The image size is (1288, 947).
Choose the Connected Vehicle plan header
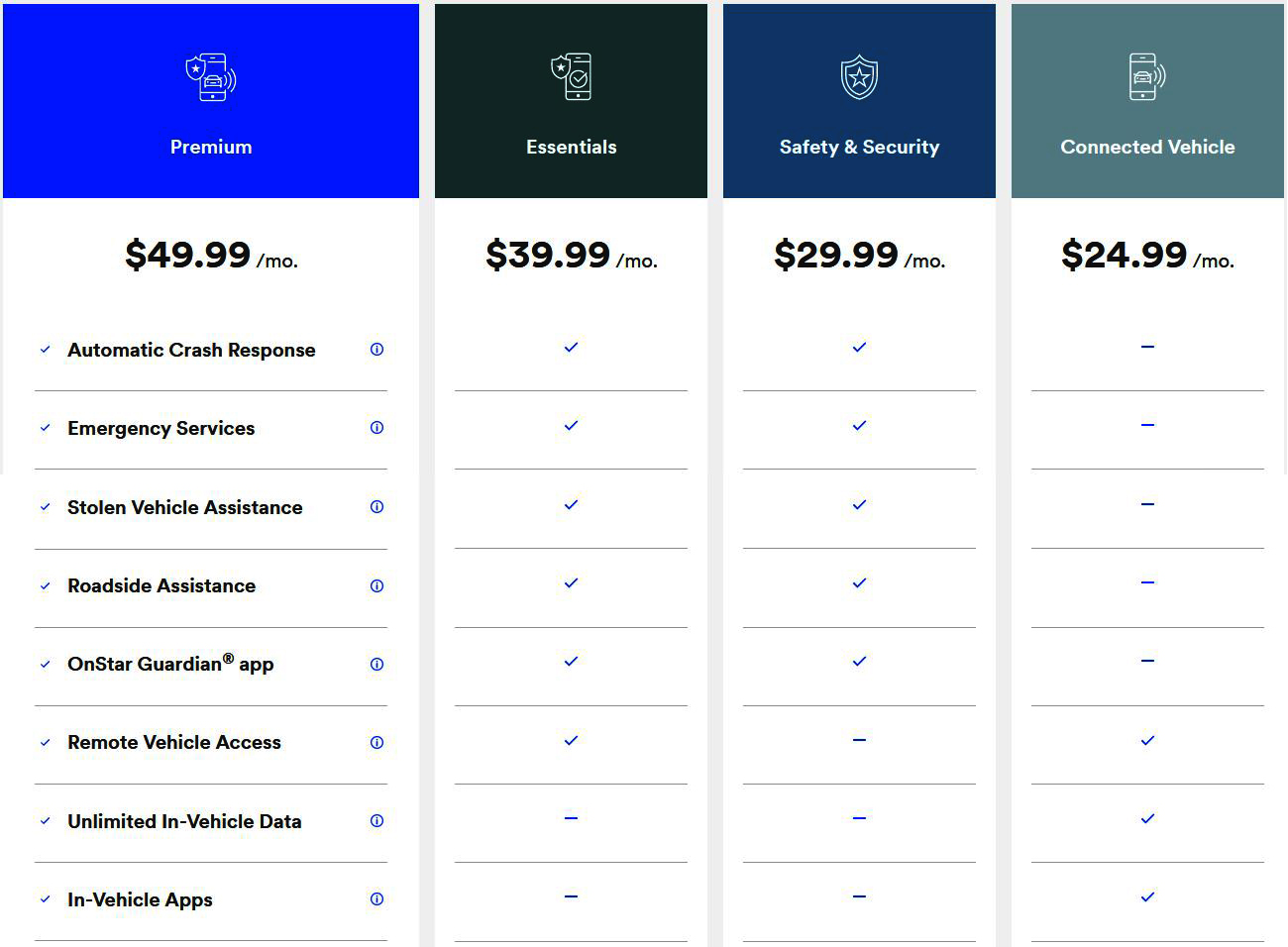pos(1147,148)
